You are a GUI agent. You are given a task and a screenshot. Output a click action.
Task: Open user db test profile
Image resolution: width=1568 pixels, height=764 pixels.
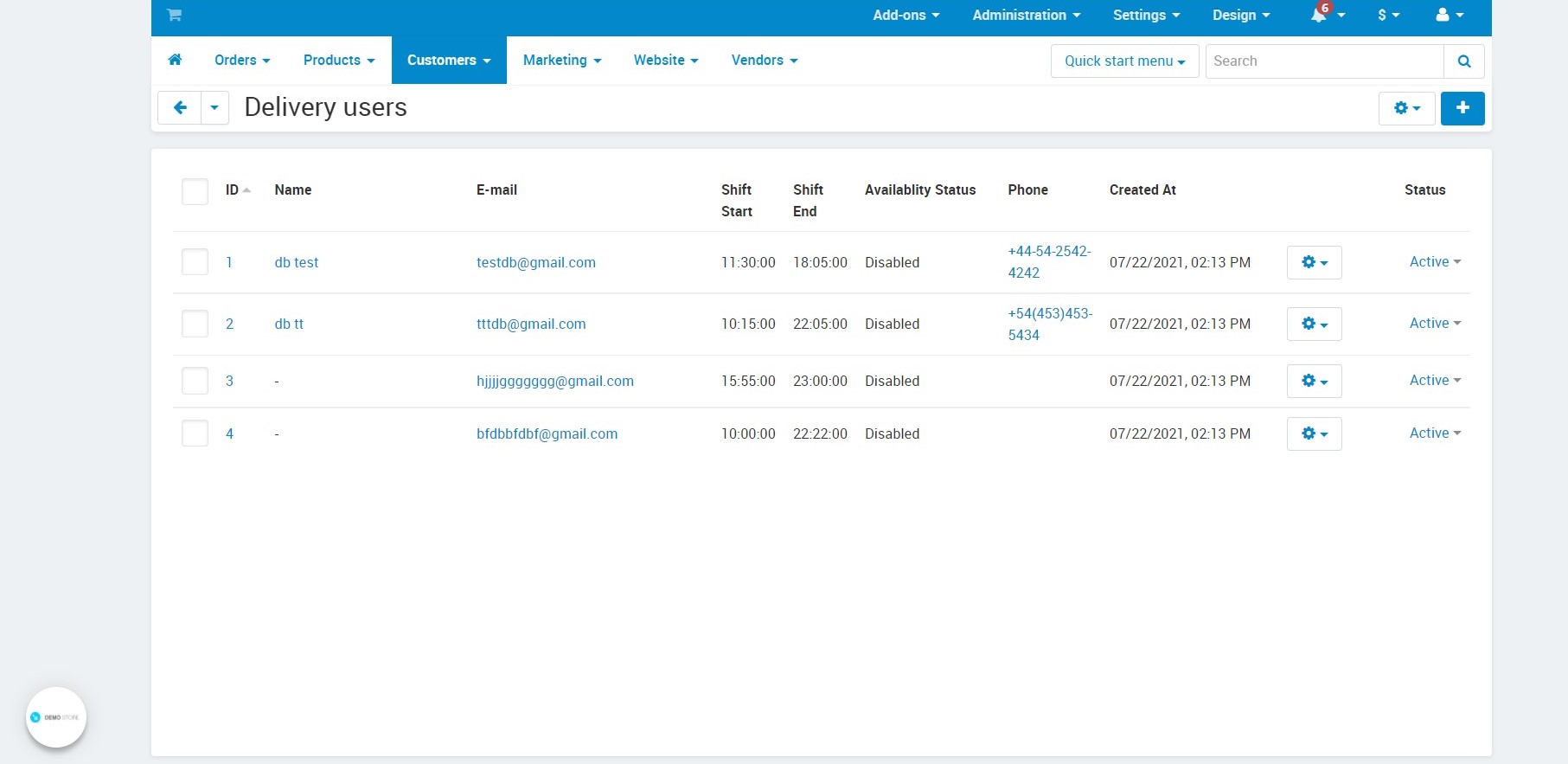tap(297, 262)
